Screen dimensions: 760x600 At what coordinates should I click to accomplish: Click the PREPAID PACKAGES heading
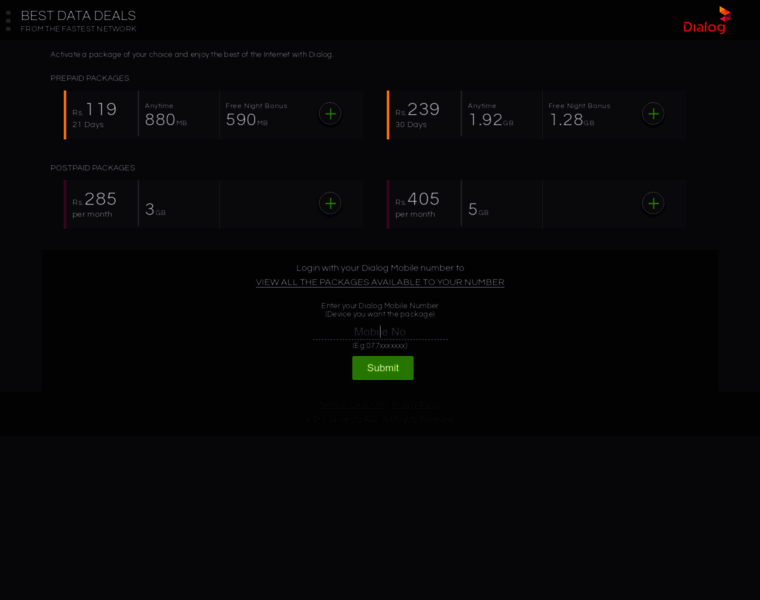click(90, 78)
